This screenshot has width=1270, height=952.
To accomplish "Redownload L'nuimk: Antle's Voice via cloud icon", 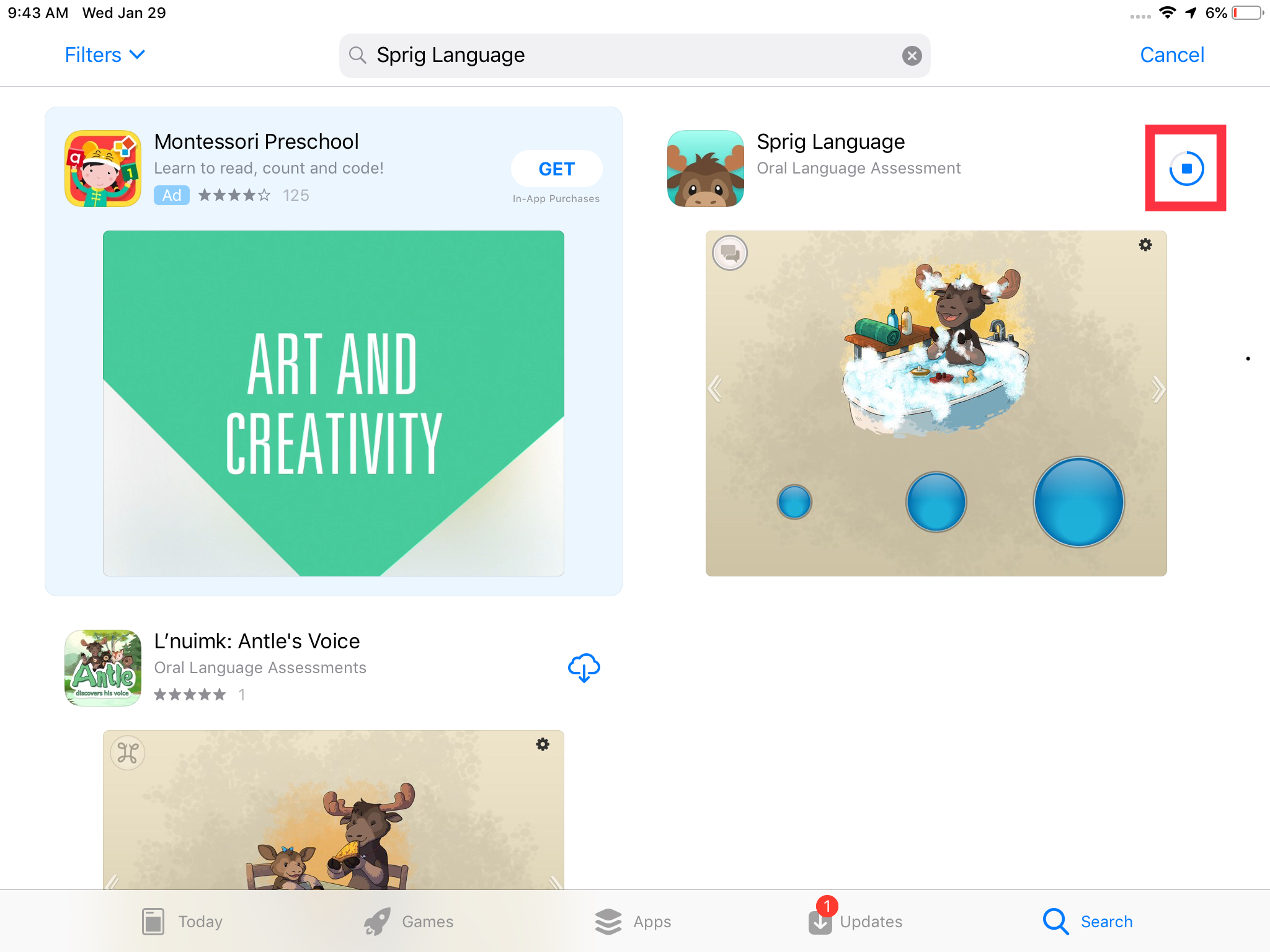I will click(584, 668).
